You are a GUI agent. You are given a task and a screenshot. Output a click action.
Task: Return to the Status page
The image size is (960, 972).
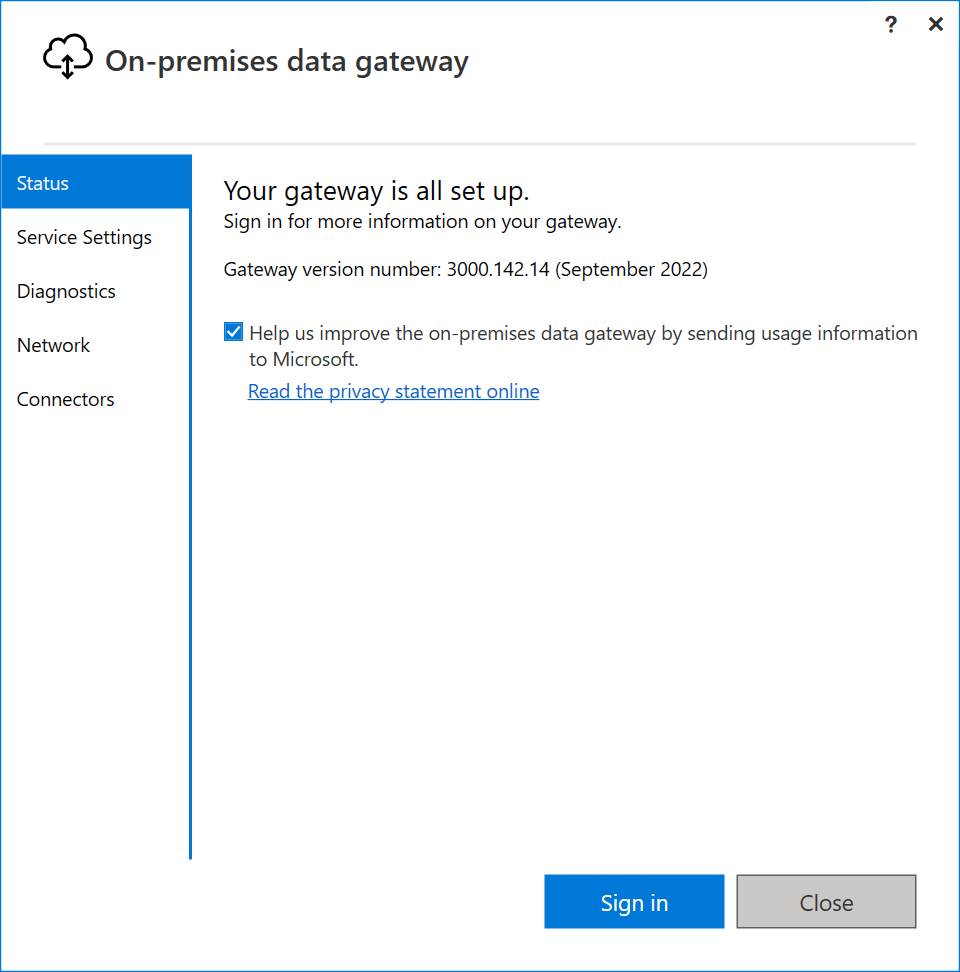tap(43, 182)
